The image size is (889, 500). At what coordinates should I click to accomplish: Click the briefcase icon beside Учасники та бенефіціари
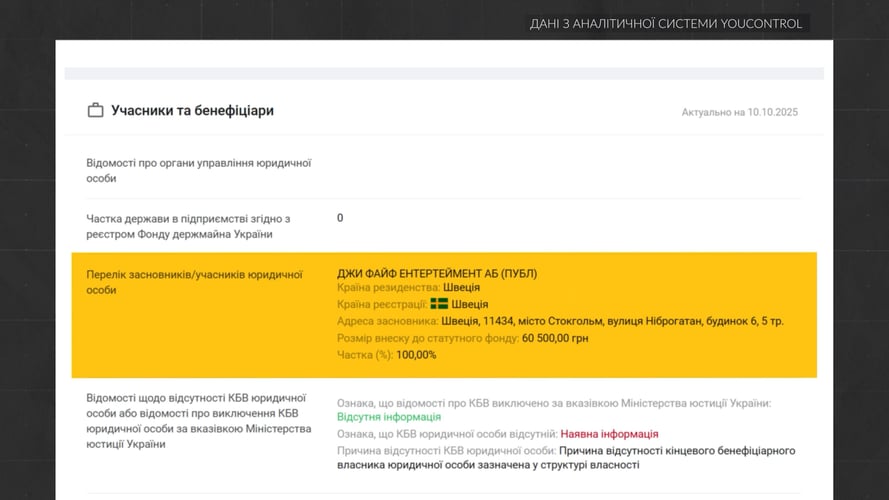(x=96, y=111)
